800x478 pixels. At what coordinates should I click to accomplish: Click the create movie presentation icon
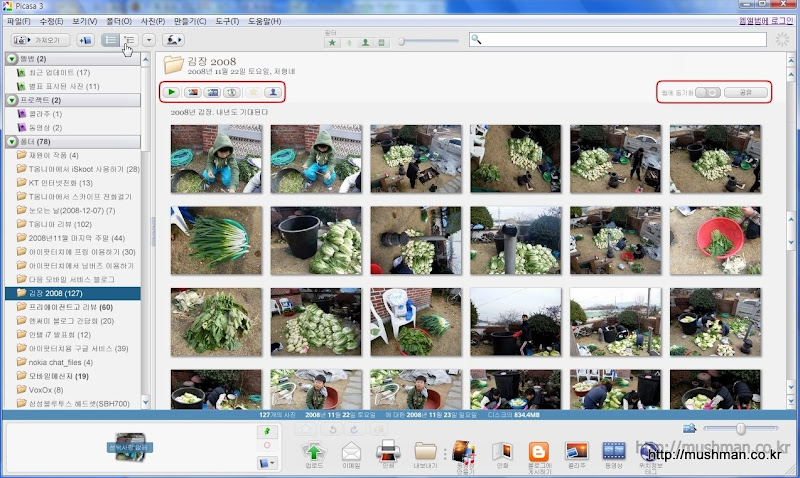212,92
